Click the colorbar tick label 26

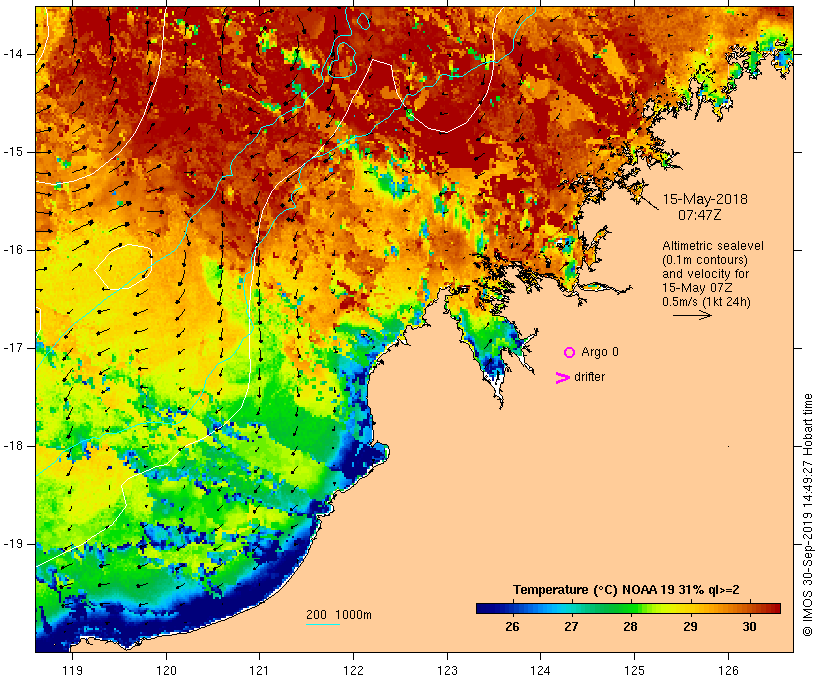tap(512, 626)
